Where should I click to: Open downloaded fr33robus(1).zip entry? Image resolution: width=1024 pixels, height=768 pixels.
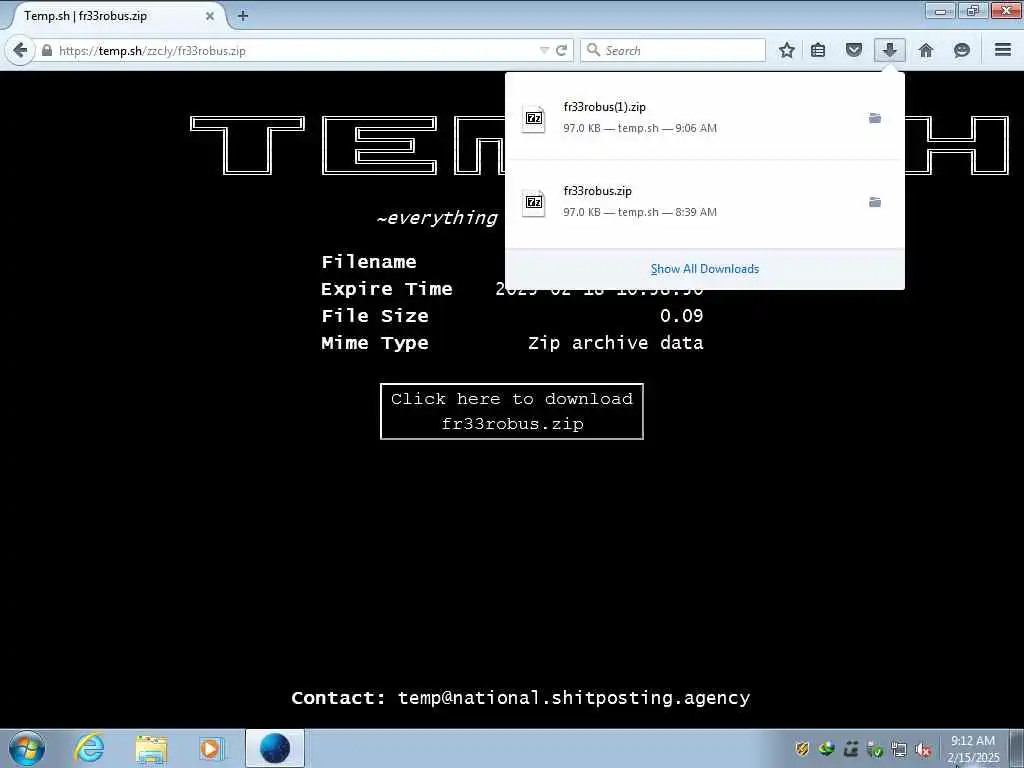[705, 118]
